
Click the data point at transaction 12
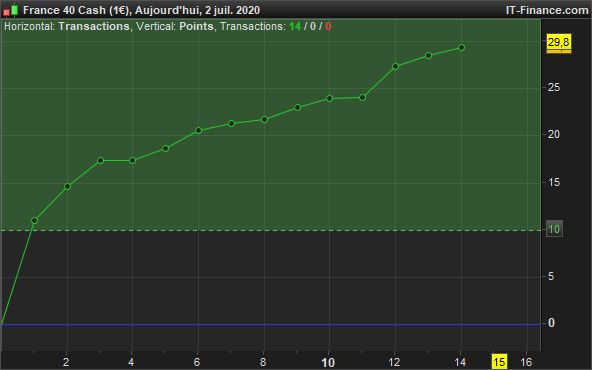(x=395, y=66)
